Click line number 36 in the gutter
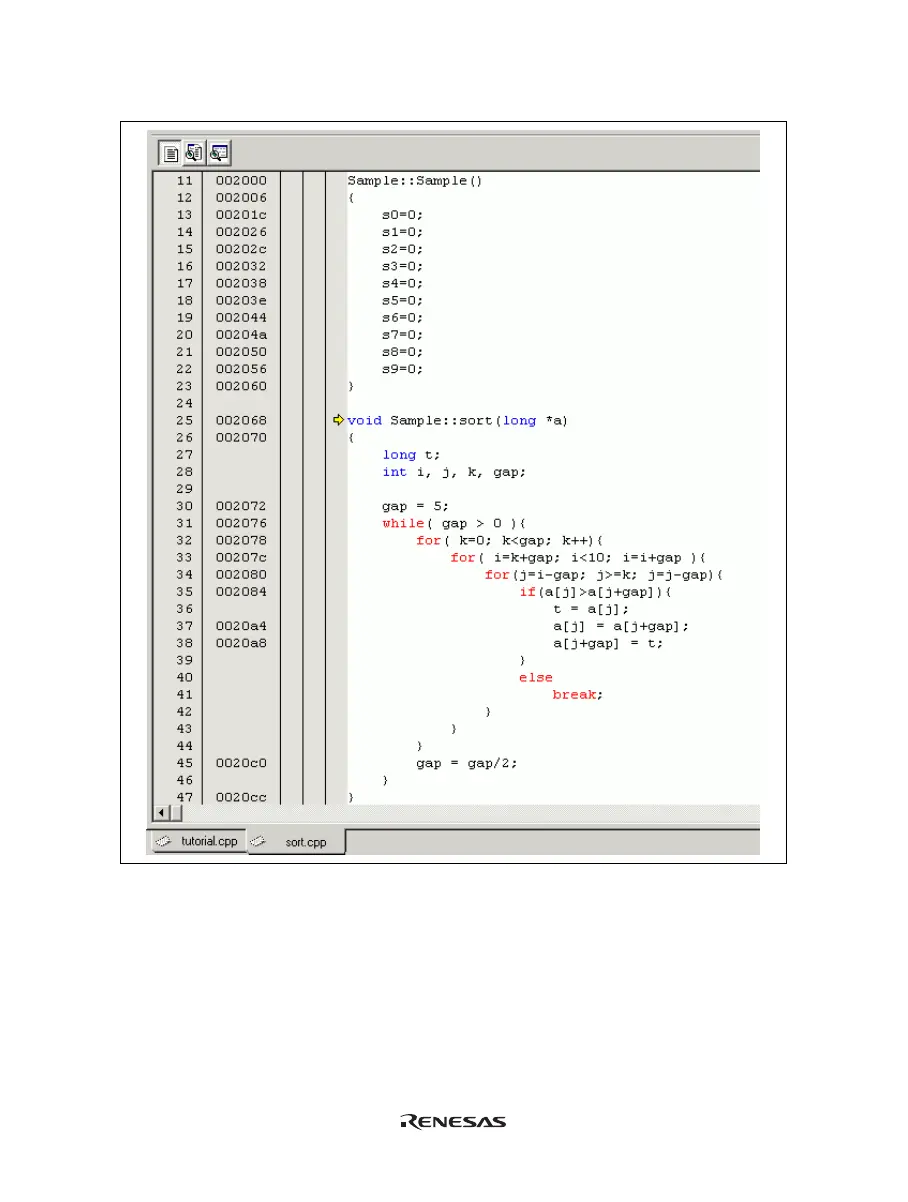This screenshot has height=1202, width=908. 184,609
